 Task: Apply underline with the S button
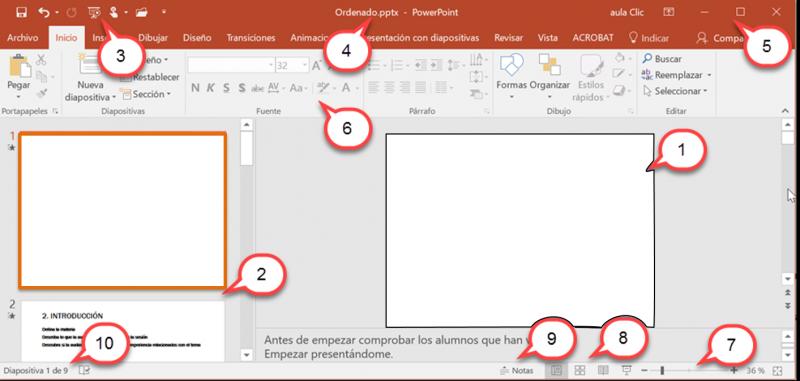pos(226,88)
